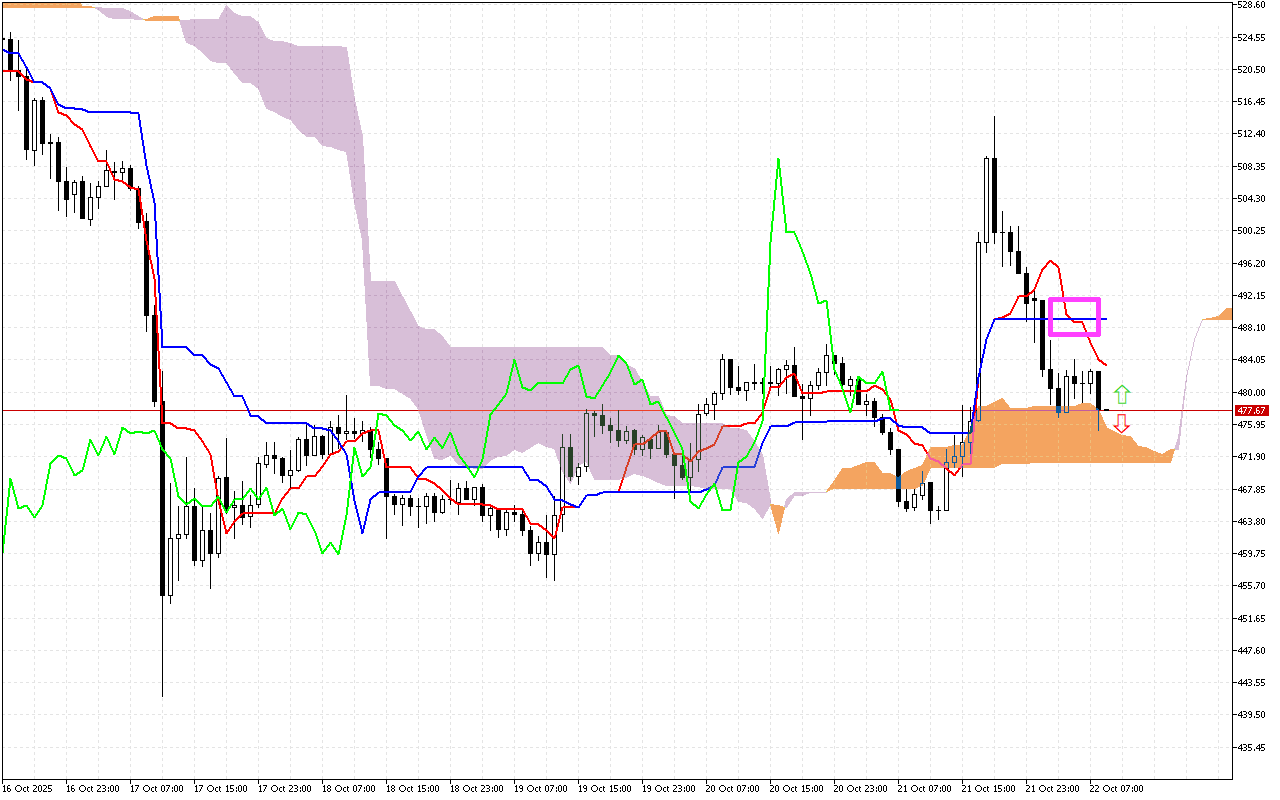This screenshot has height=800, width=1280.
Task: Click bottom of the longest 17 Oct wick
Action: coord(162,695)
